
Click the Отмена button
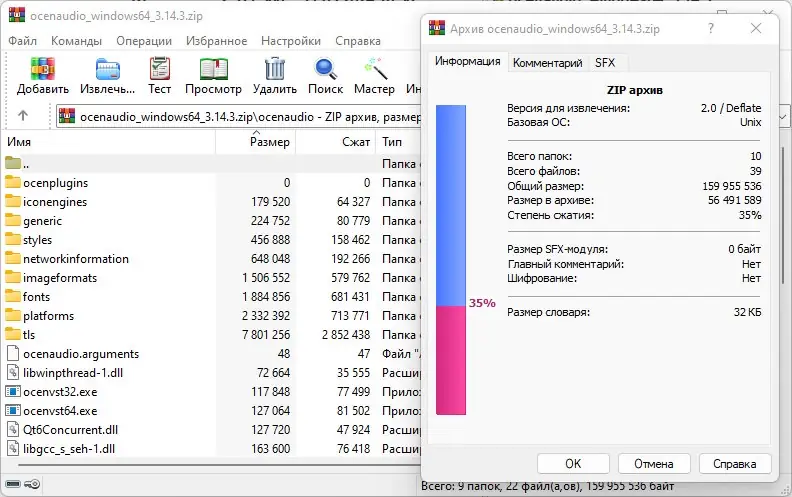pos(654,464)
